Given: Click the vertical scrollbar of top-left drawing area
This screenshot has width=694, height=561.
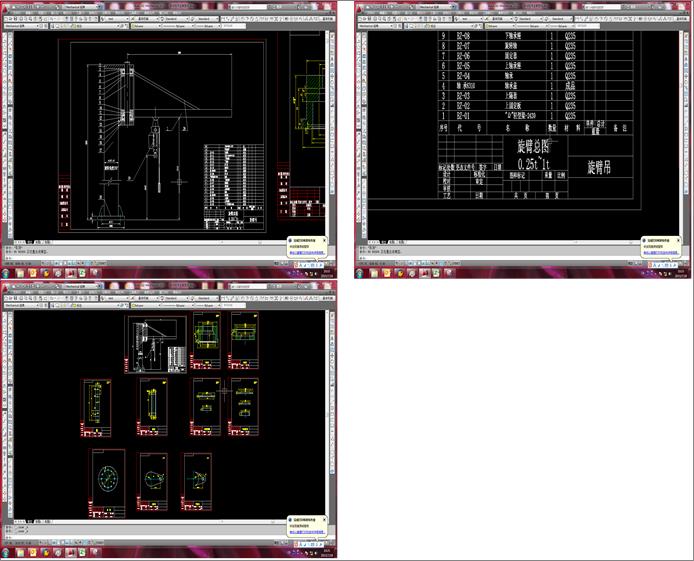Looking at the screenshot, I should coord(327,135).
